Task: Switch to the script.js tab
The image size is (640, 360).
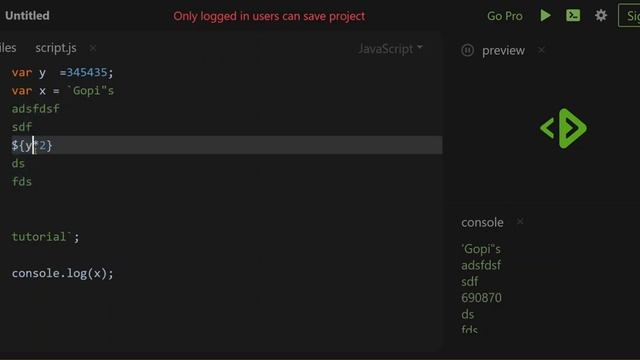Action: 56,48
